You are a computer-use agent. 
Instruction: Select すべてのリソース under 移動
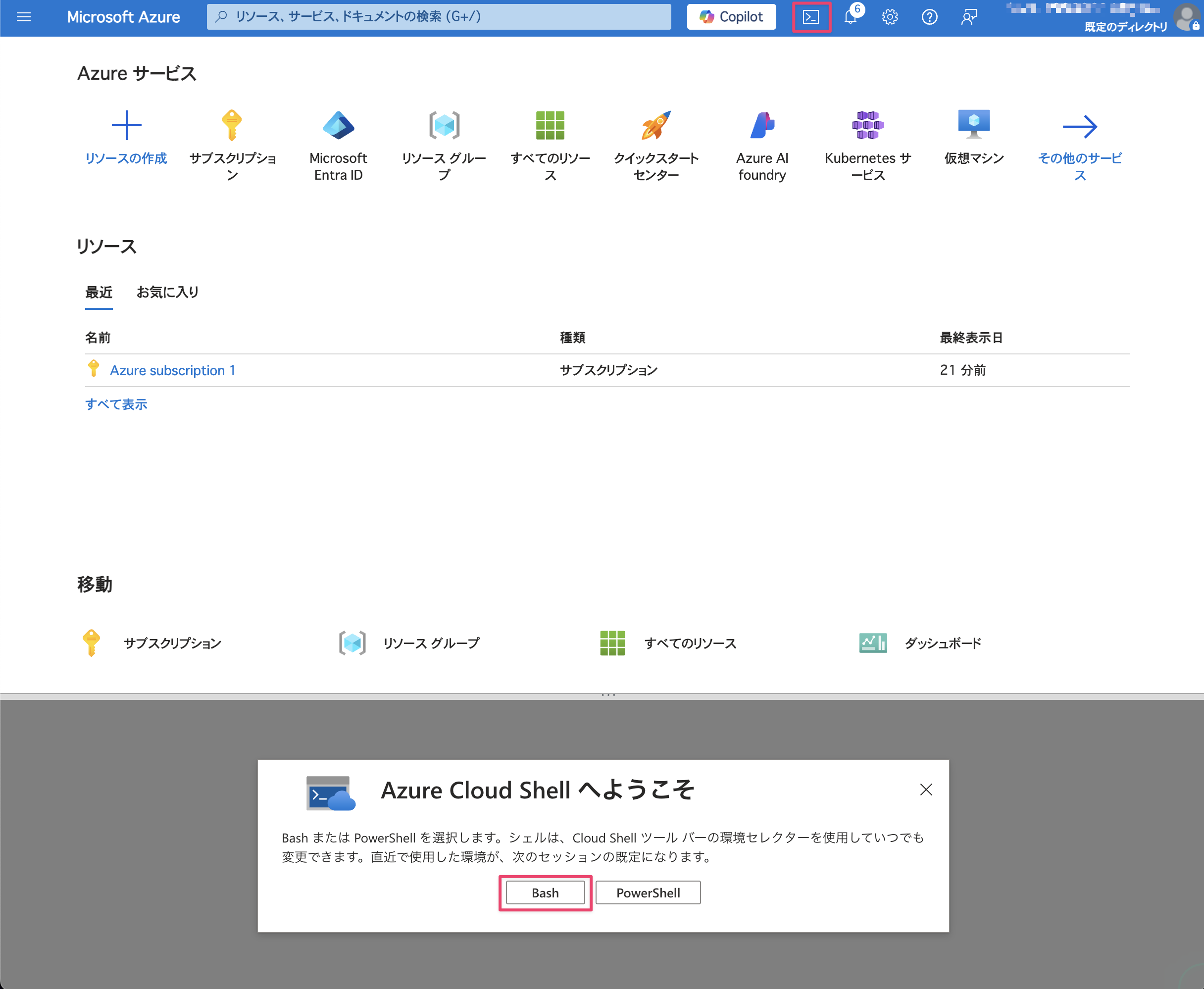(691, 643)
